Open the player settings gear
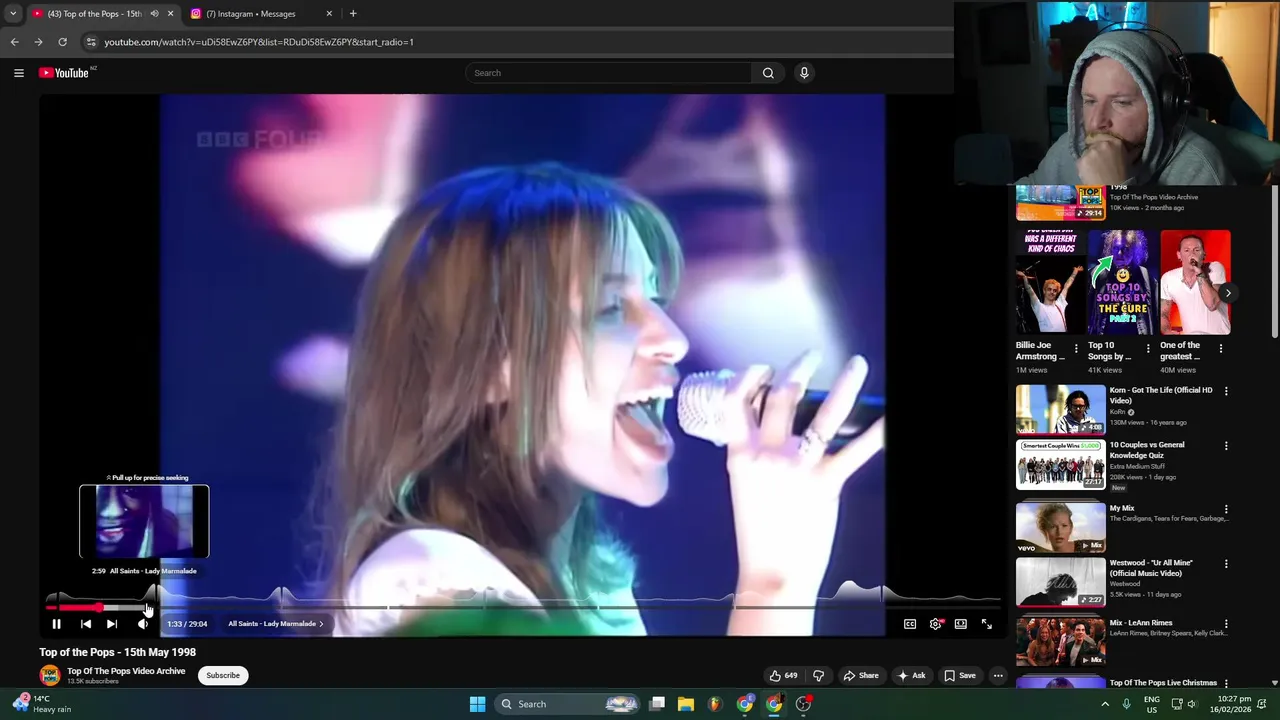 point(936,624)
